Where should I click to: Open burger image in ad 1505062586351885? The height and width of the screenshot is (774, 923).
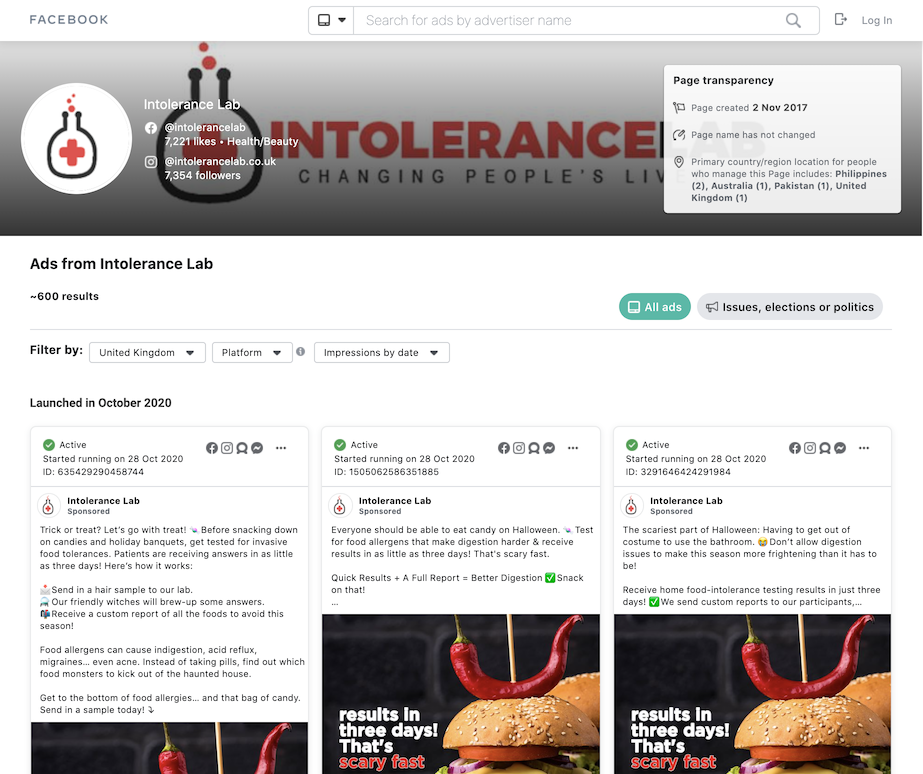pyautogui.click(x=461, y=694)
